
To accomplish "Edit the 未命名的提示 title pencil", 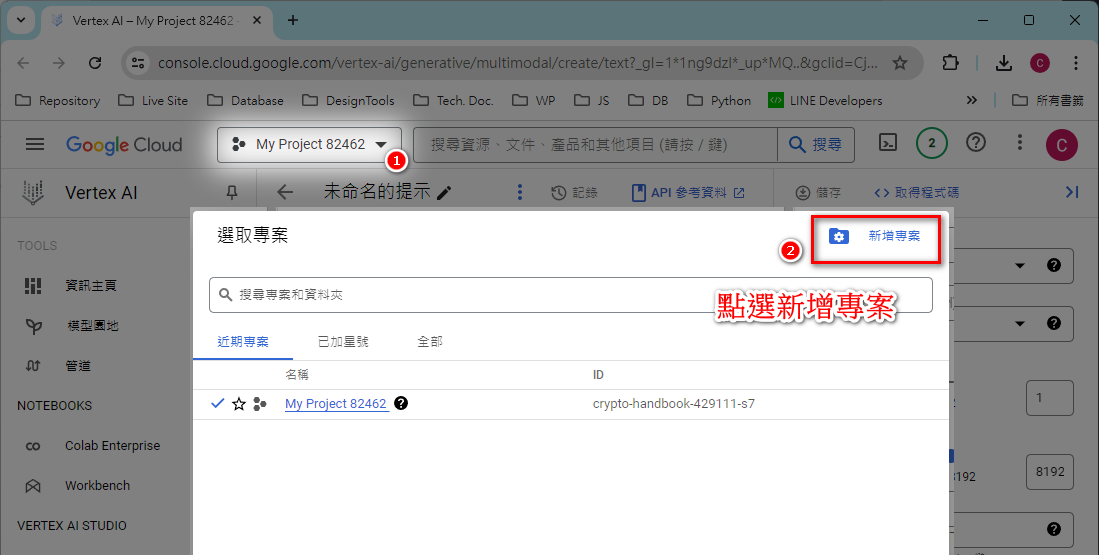I will pyautogui.click(x=444, y=193).
